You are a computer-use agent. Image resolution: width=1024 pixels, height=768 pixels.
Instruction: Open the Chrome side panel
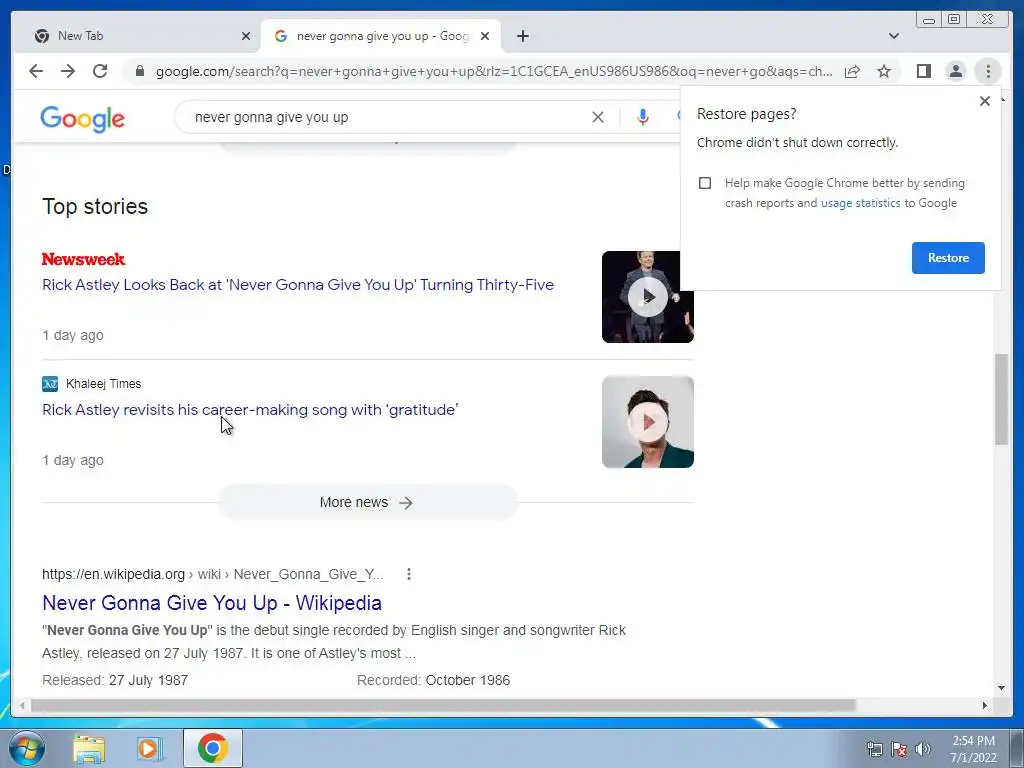pos(923,71)
